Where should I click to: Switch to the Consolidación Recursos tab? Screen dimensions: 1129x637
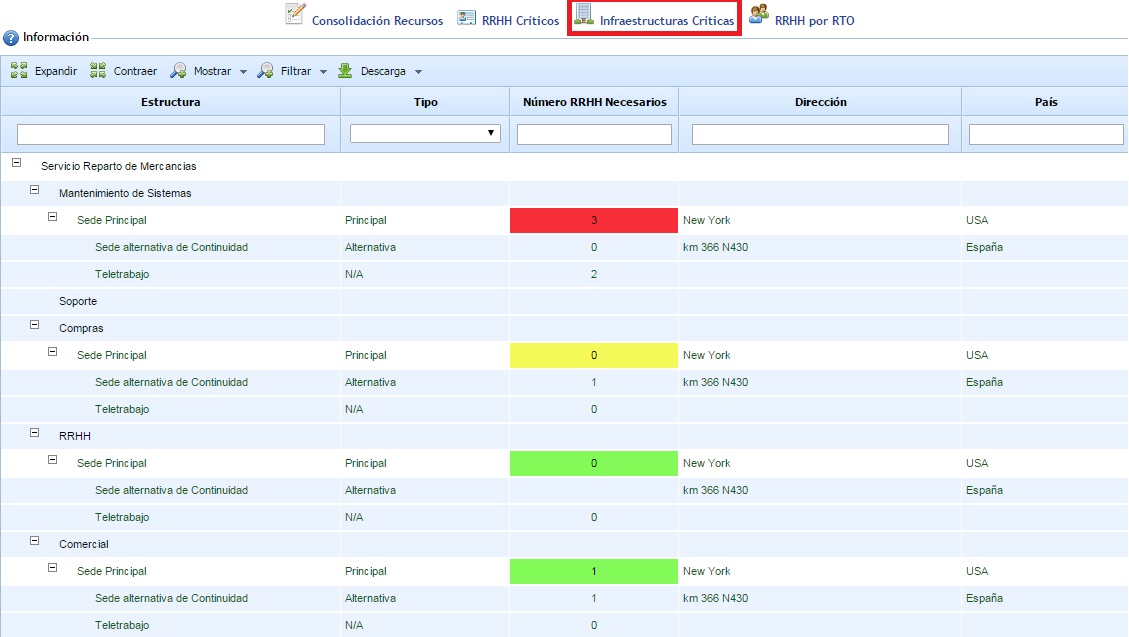tap(377, 21)
